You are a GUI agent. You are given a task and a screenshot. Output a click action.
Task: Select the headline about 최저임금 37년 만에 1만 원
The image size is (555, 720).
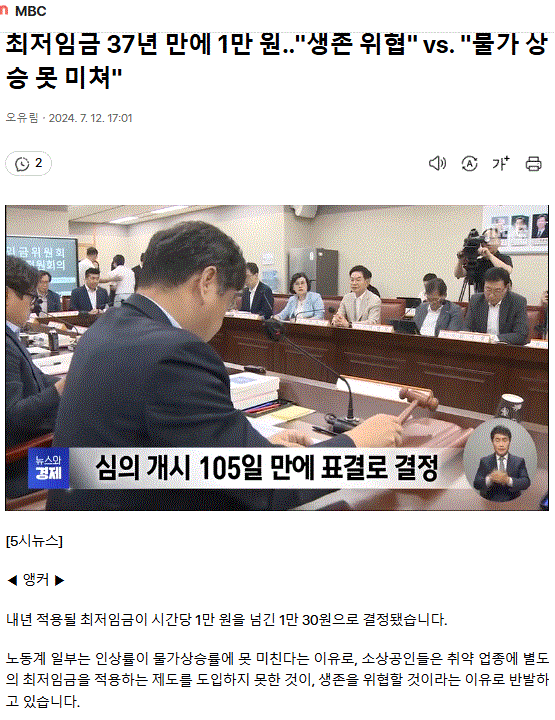pos(277,61)
